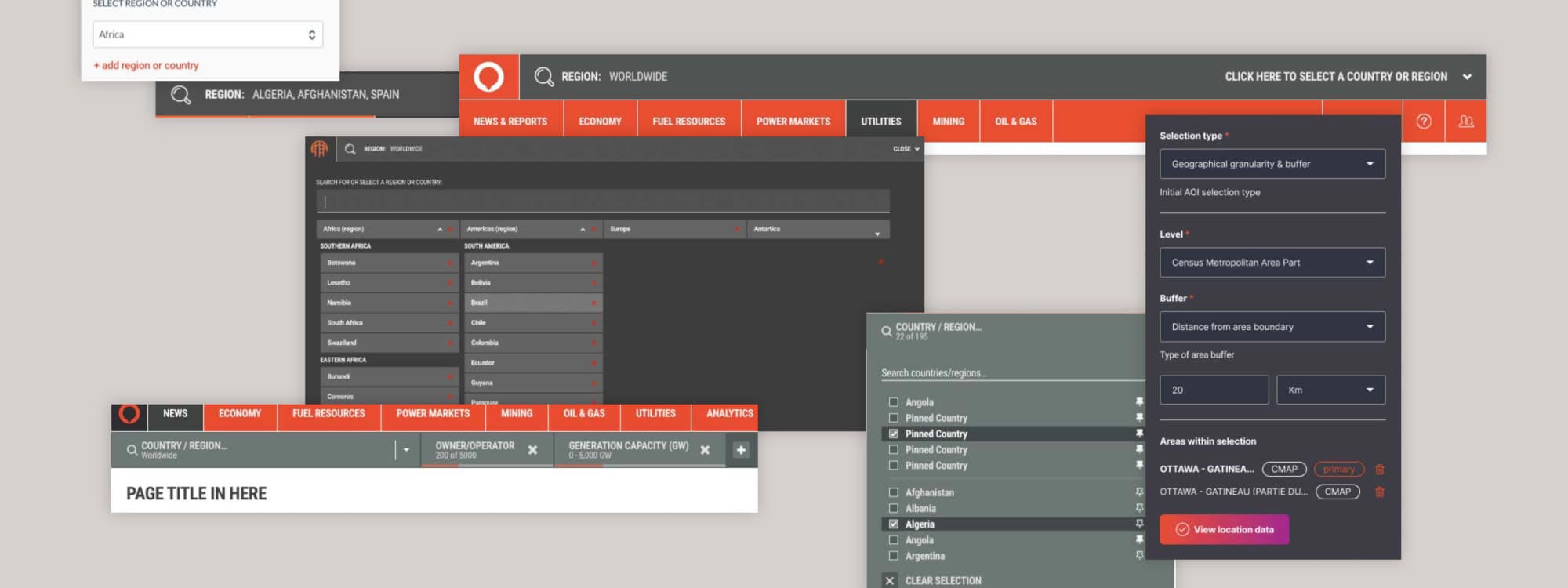1568x588 pixels.
Task: Click the progress bar under Owner/Operator
Action: [487, 466]
